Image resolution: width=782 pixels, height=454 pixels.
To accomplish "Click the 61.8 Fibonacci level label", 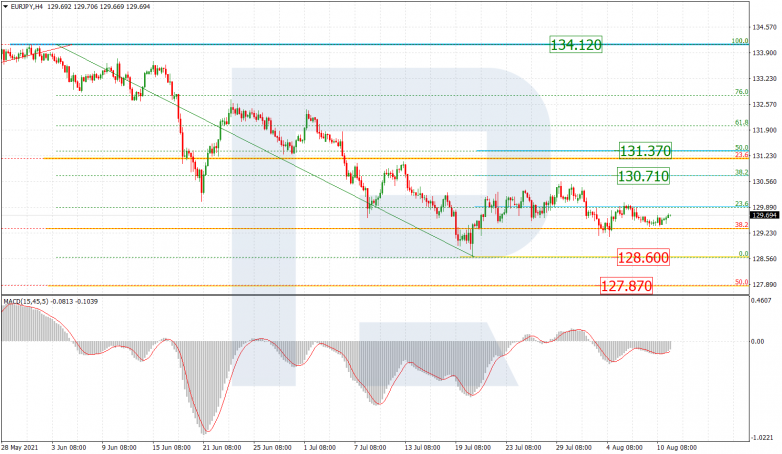I will (x=742, y=122).
